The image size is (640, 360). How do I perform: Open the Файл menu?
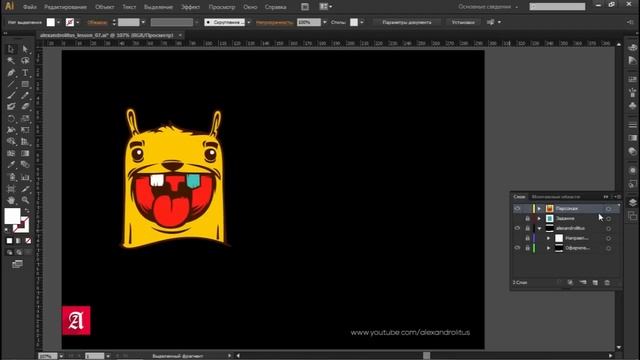(30, 7)
